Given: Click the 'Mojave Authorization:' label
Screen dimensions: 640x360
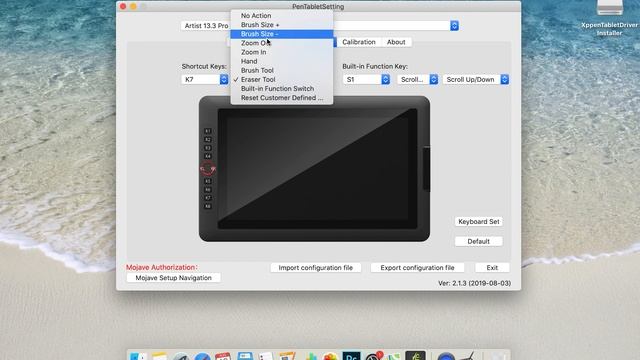Looking at the screenshot, I should click(x=162, y=267).
